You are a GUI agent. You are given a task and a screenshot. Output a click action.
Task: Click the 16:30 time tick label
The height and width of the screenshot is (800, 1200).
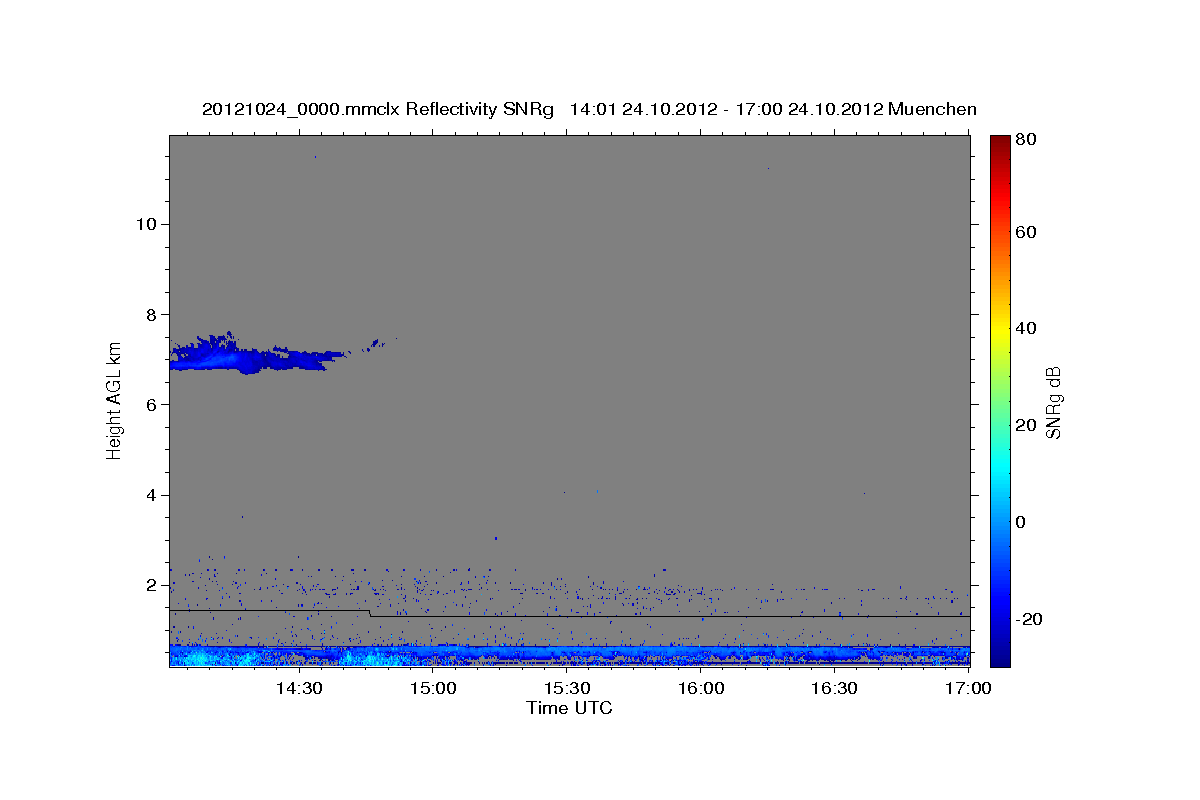click(x=835, y=688)
